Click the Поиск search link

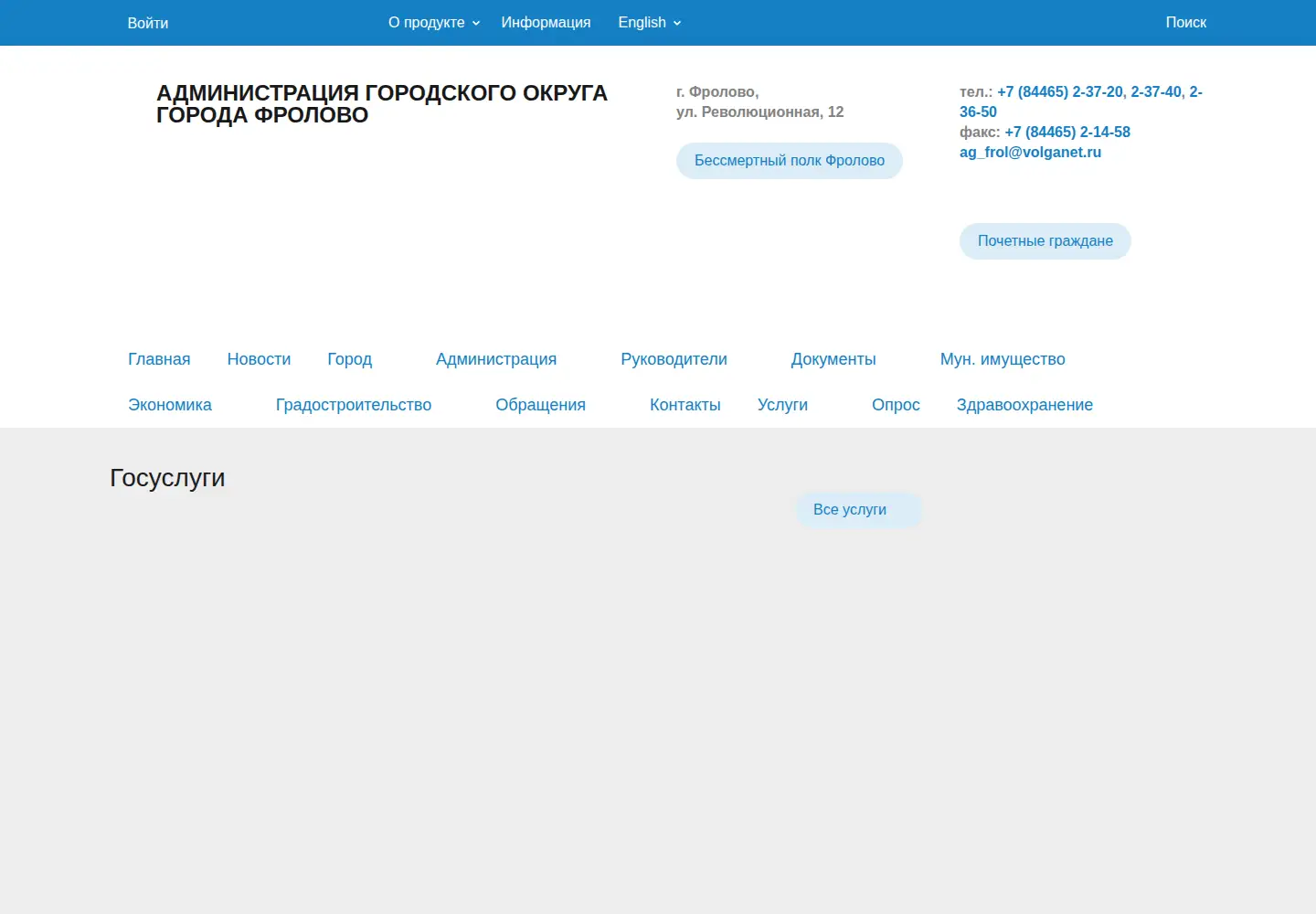pyautogui.click(x=1185, y=23)
